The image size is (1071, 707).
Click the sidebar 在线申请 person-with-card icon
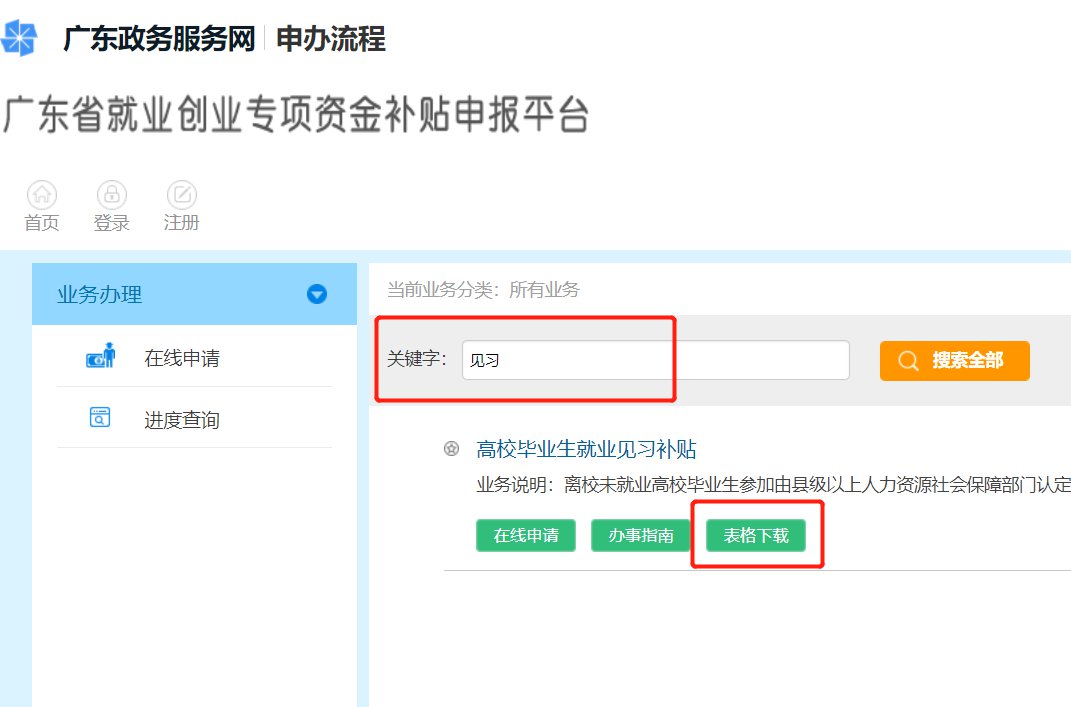[100, 356]
